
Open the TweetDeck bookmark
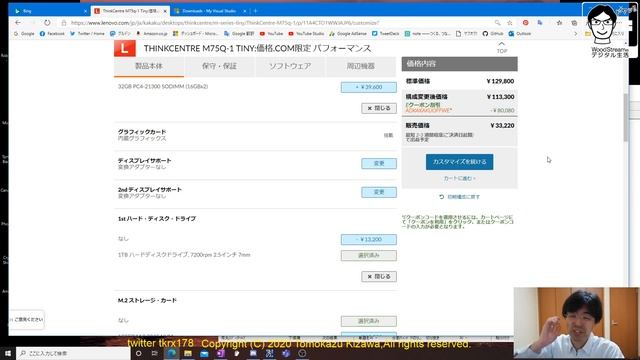pyautogui.click(x=386, y=33)
